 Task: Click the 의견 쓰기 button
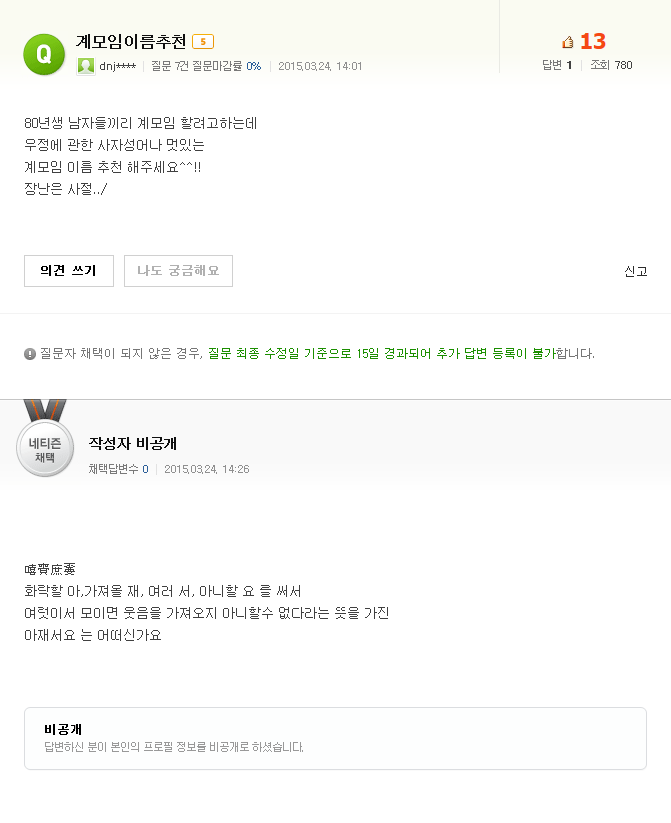(x=69, y=271)
